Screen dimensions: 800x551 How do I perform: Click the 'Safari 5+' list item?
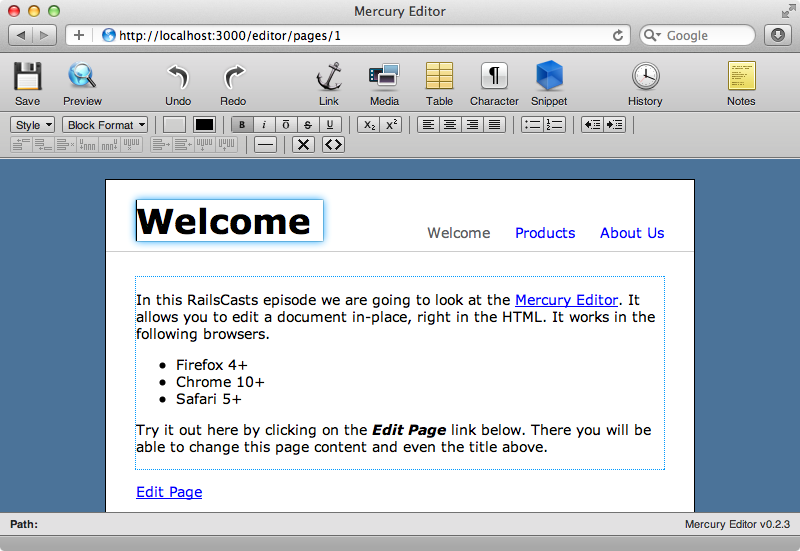click(208, 398)
